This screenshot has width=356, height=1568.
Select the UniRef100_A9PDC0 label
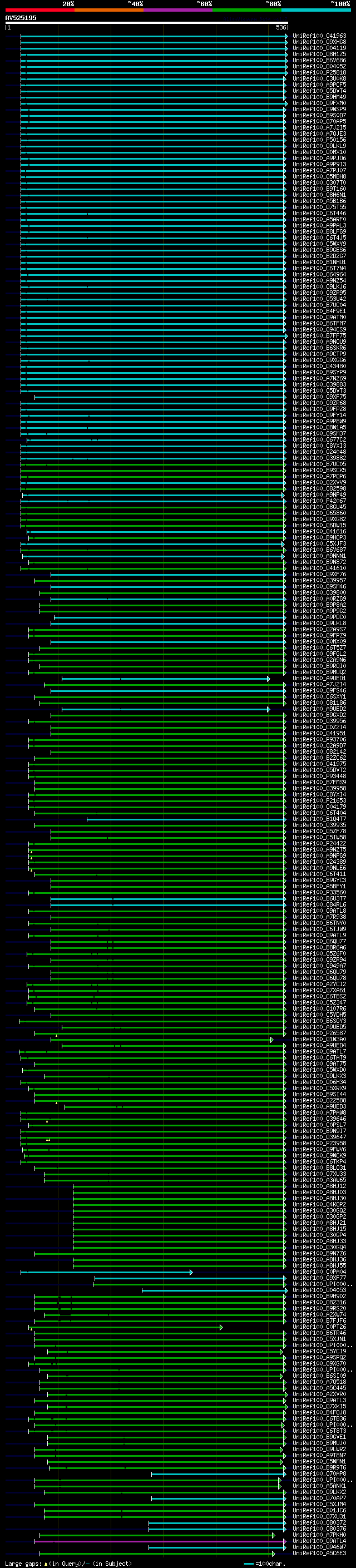click(x=319, y=617)
